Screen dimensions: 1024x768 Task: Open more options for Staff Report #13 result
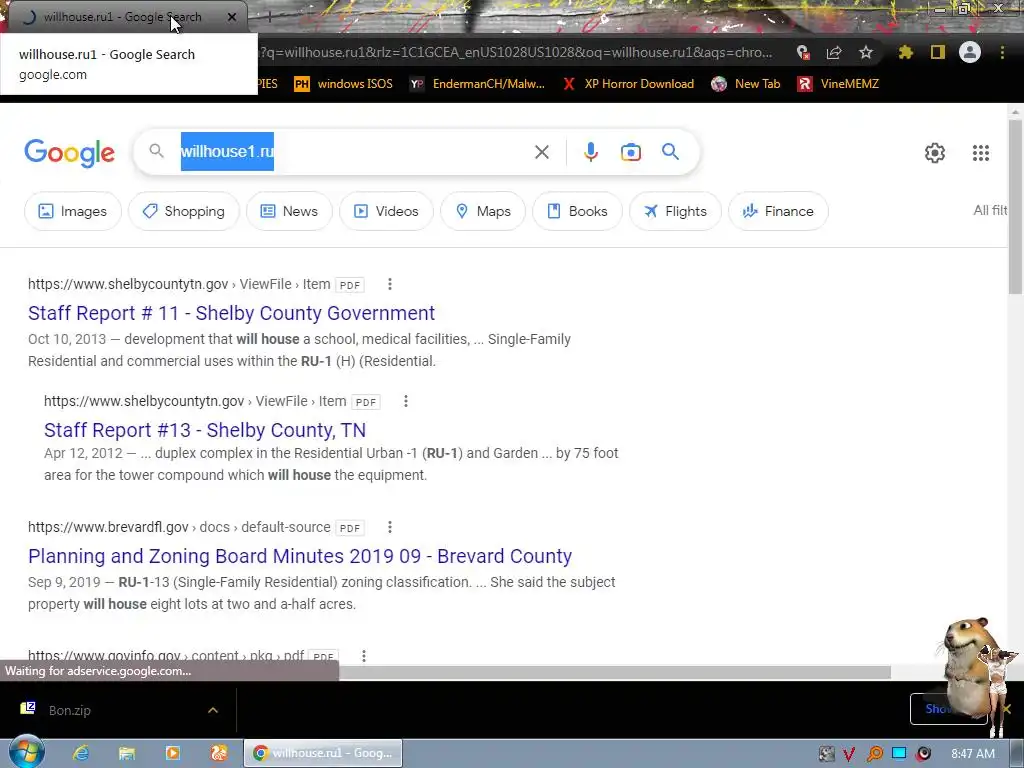pos(406,401)
